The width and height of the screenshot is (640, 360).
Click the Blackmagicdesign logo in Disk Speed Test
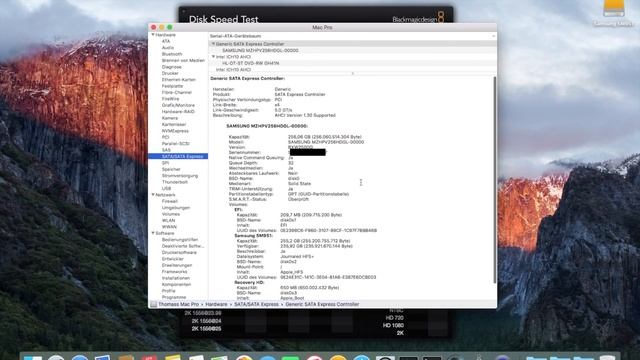418,18
